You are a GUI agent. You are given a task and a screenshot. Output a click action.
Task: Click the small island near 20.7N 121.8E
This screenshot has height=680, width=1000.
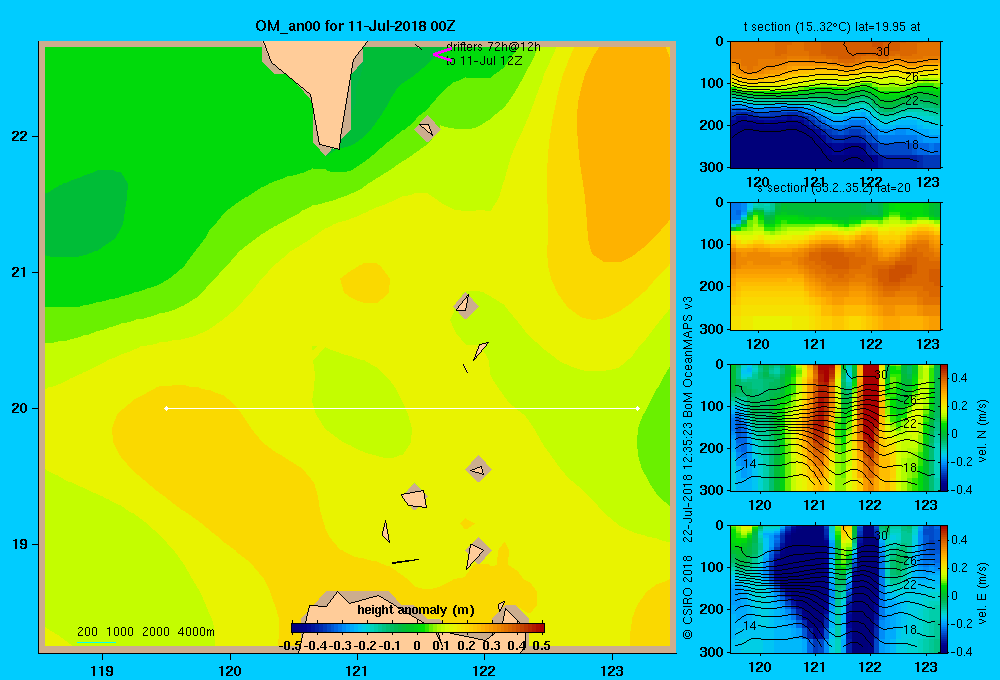(x=464, y=304)
